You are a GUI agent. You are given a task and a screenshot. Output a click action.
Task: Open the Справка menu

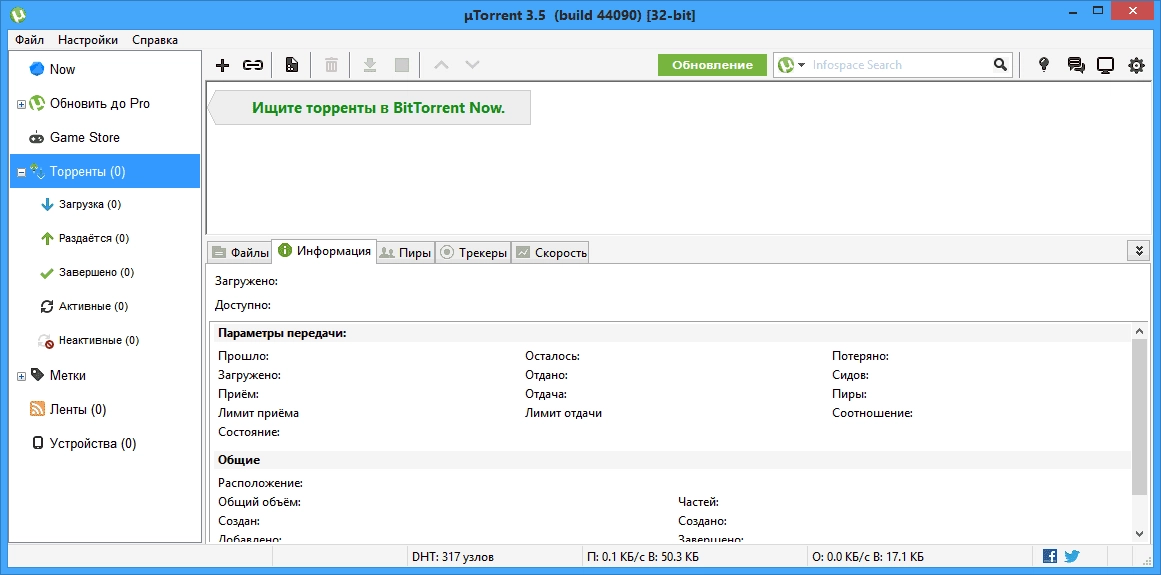coord(155,40)
